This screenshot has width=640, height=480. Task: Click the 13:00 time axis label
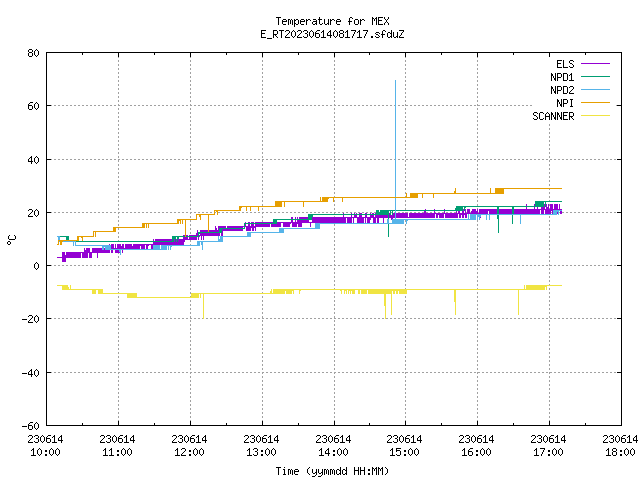pyautogui.click(x=261, y=452)
